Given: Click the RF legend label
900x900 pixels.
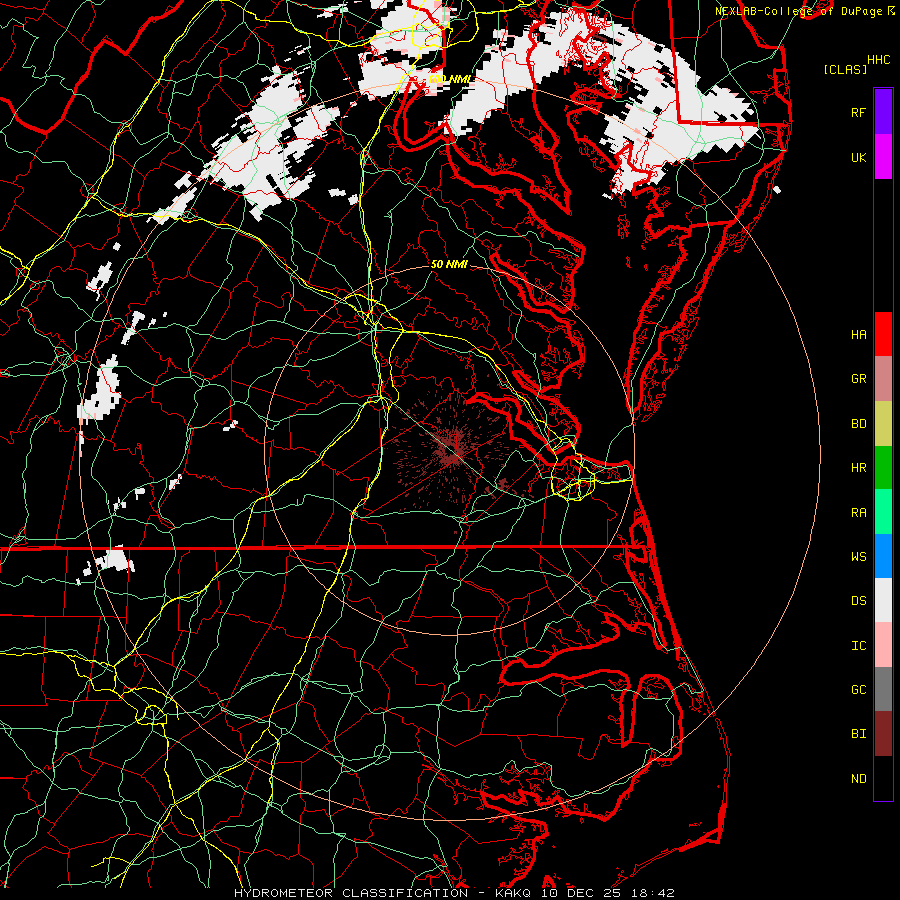Looking at the screenshot, I should 858,112.
